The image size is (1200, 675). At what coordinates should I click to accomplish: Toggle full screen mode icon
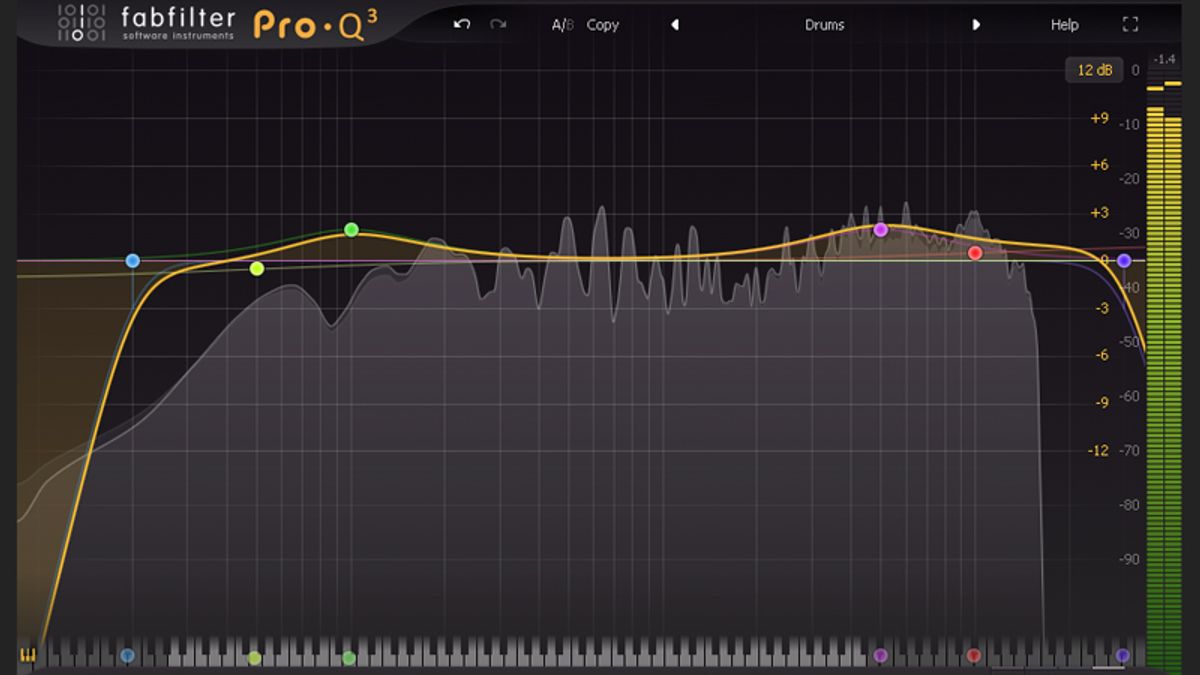(x=1130, y=24)
